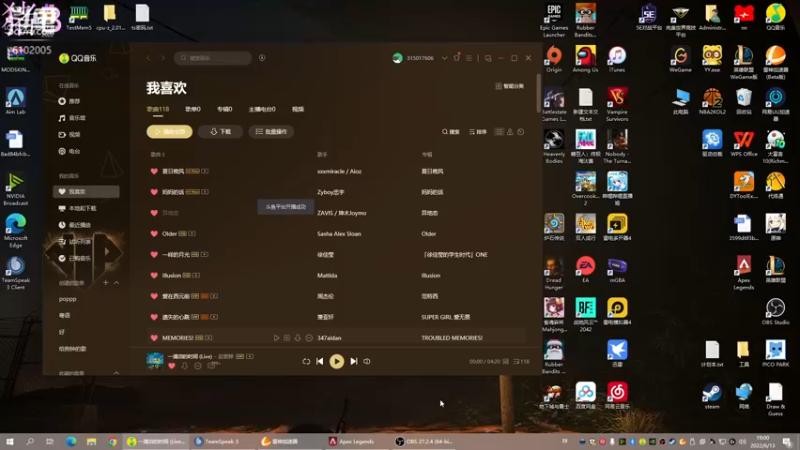This screenshot has width=800, height=450.
Task: Select the 歌曲118 songs tab
Action: [x=158, y=109]
